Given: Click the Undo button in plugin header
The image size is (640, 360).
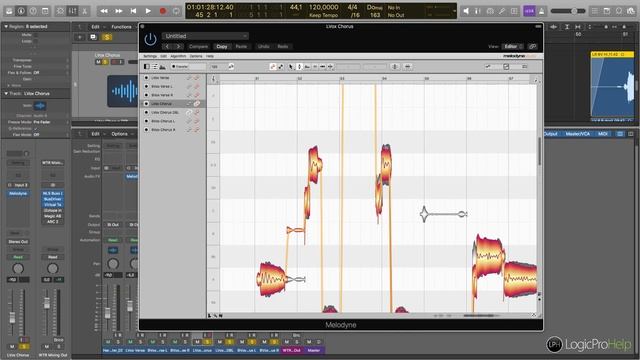Looking at the screenshot, I should (x=264, y=47).
